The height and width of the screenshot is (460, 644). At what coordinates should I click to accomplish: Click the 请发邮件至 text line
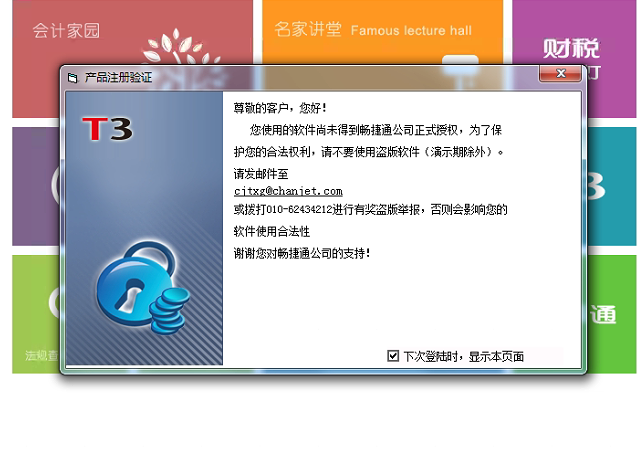click(x=261, y=174)
